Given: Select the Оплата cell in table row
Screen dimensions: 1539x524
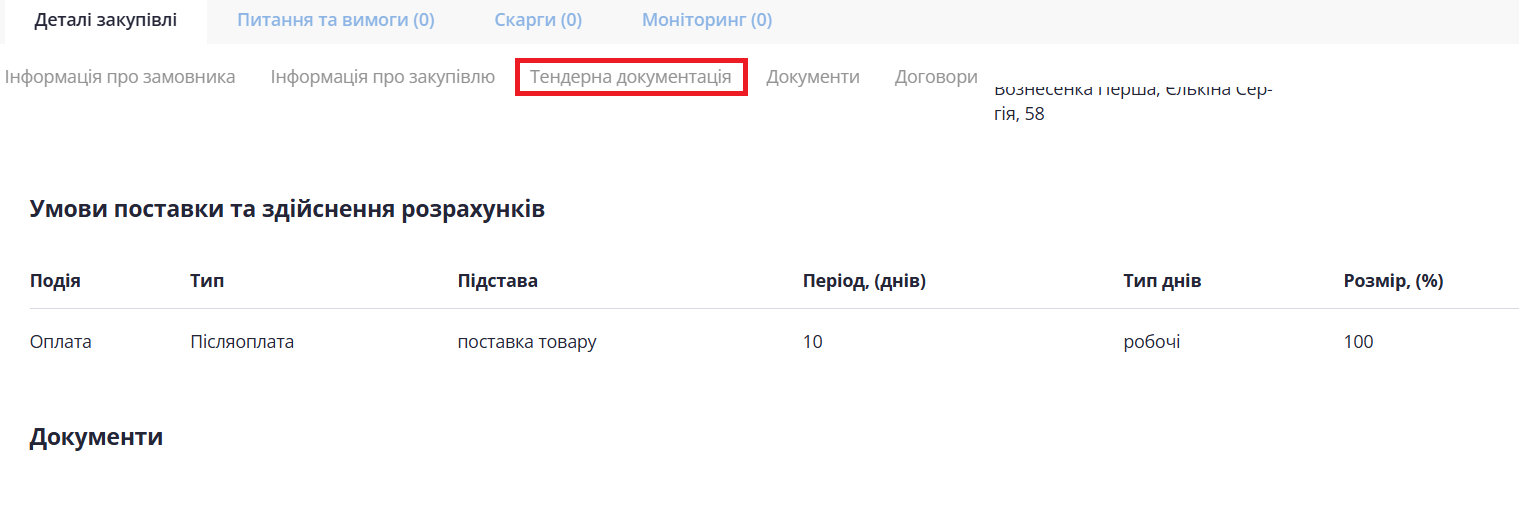Looking at the screenshot, I should (x=60, y=342).
